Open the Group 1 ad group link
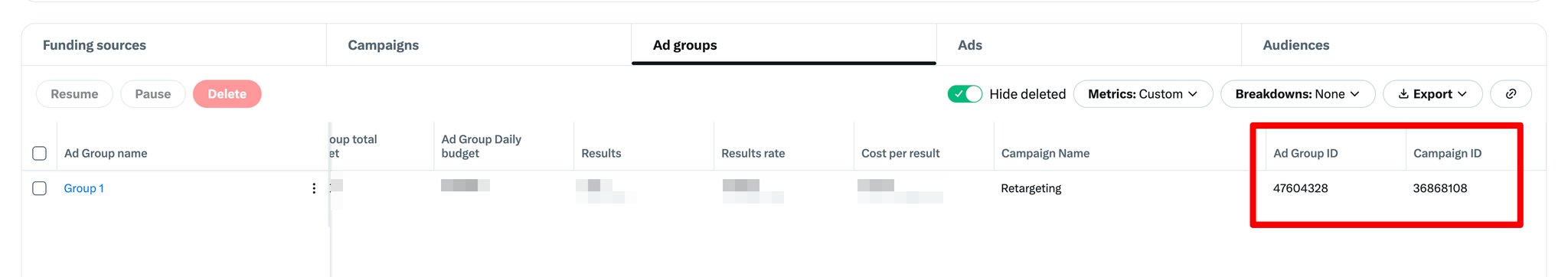Viewport: 1568px width, 277px height. tap(84, 188)
